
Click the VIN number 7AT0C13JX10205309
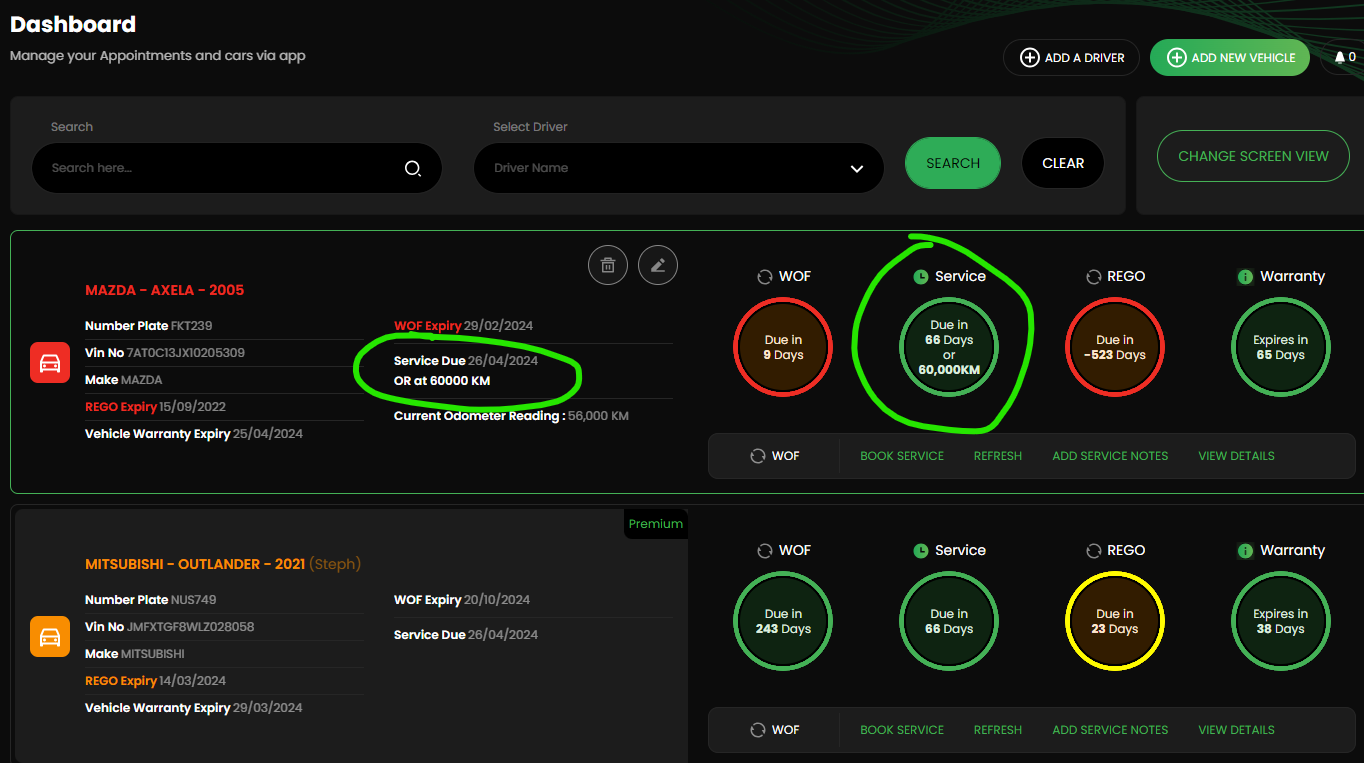click(186, 353)
